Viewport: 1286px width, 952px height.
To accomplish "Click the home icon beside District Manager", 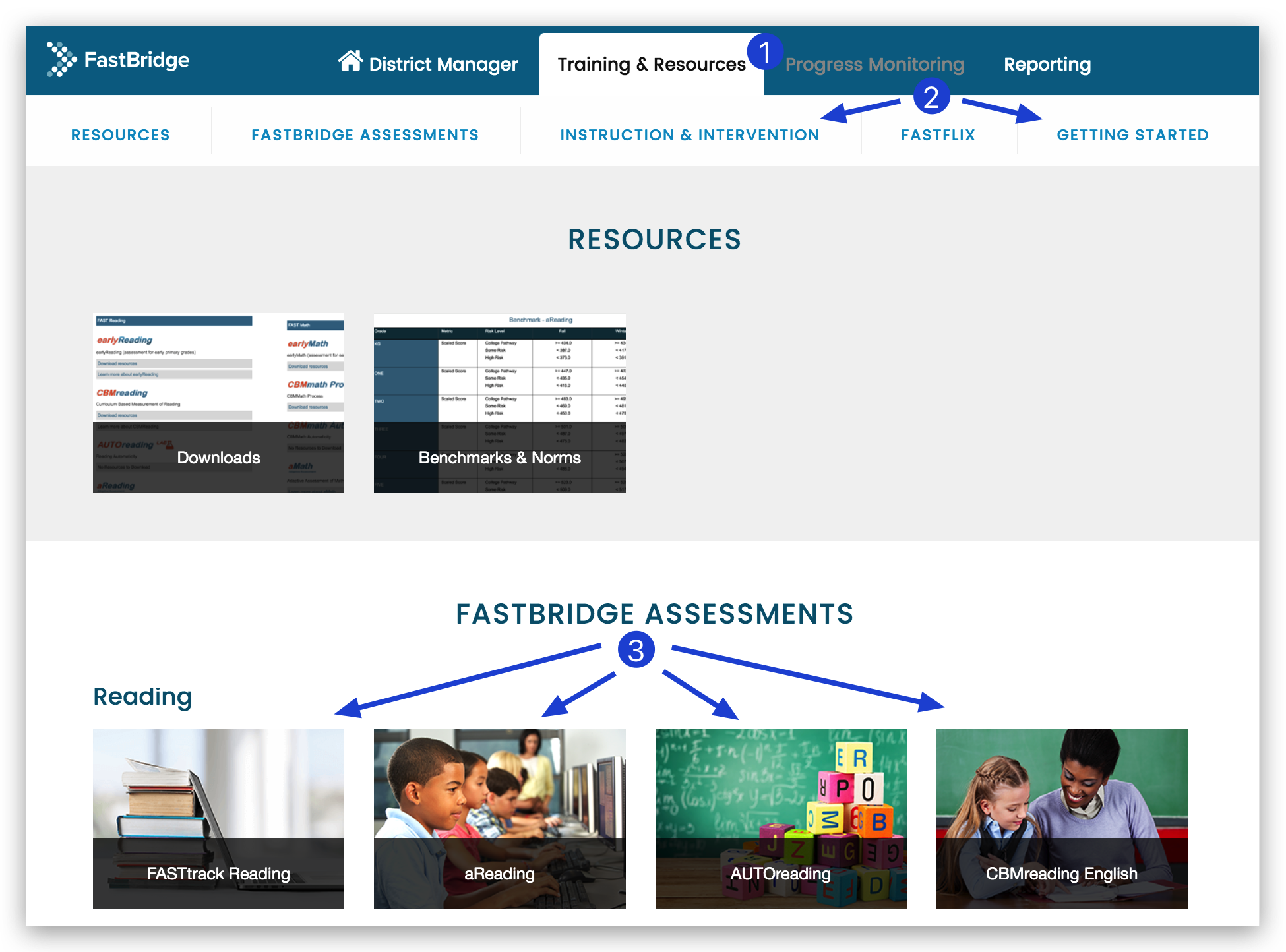I will [350, 61].
